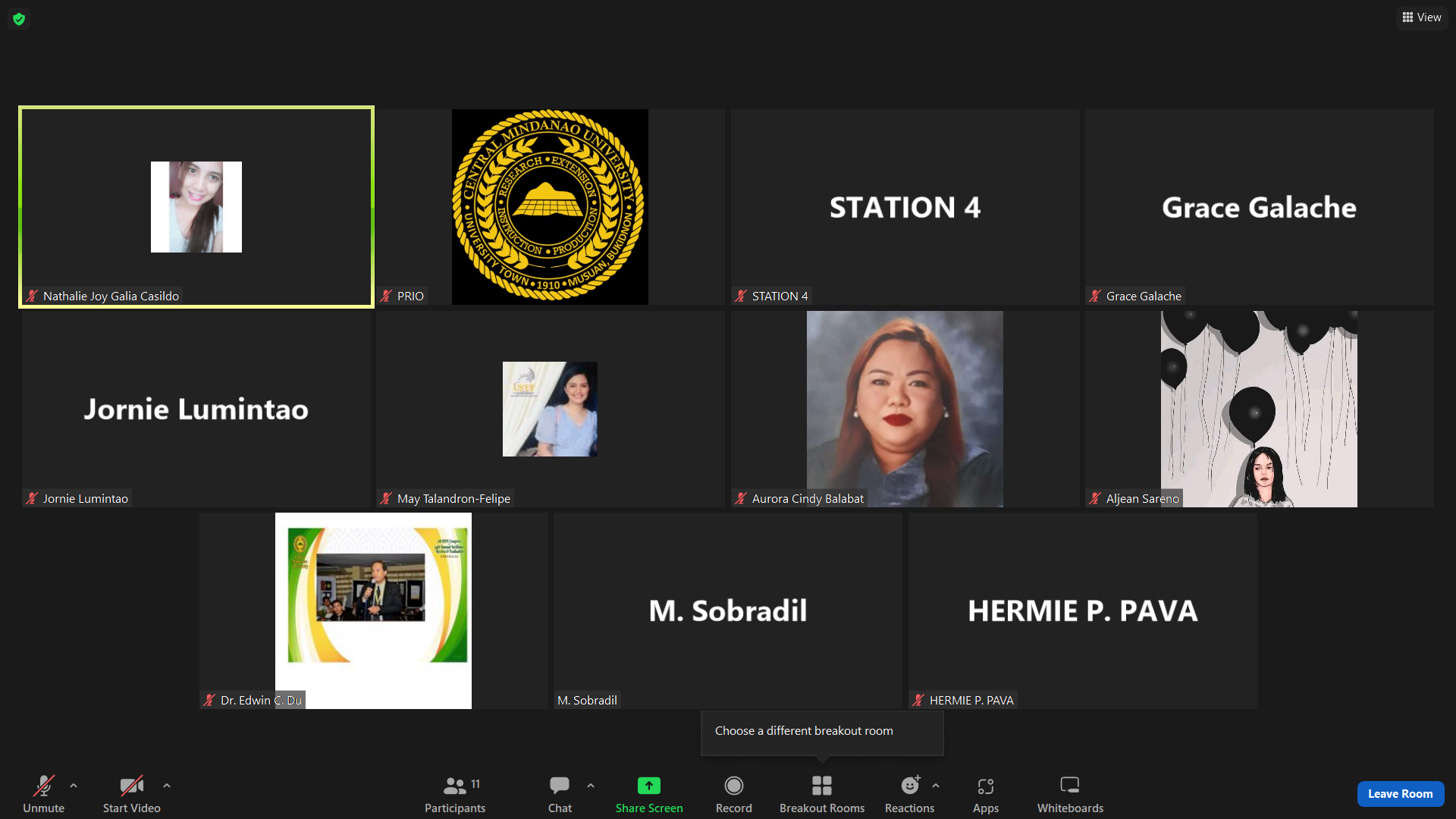Screen dimensions: 1456x819
Task: Open the View layout menu
Action: tap(1422, 17)
